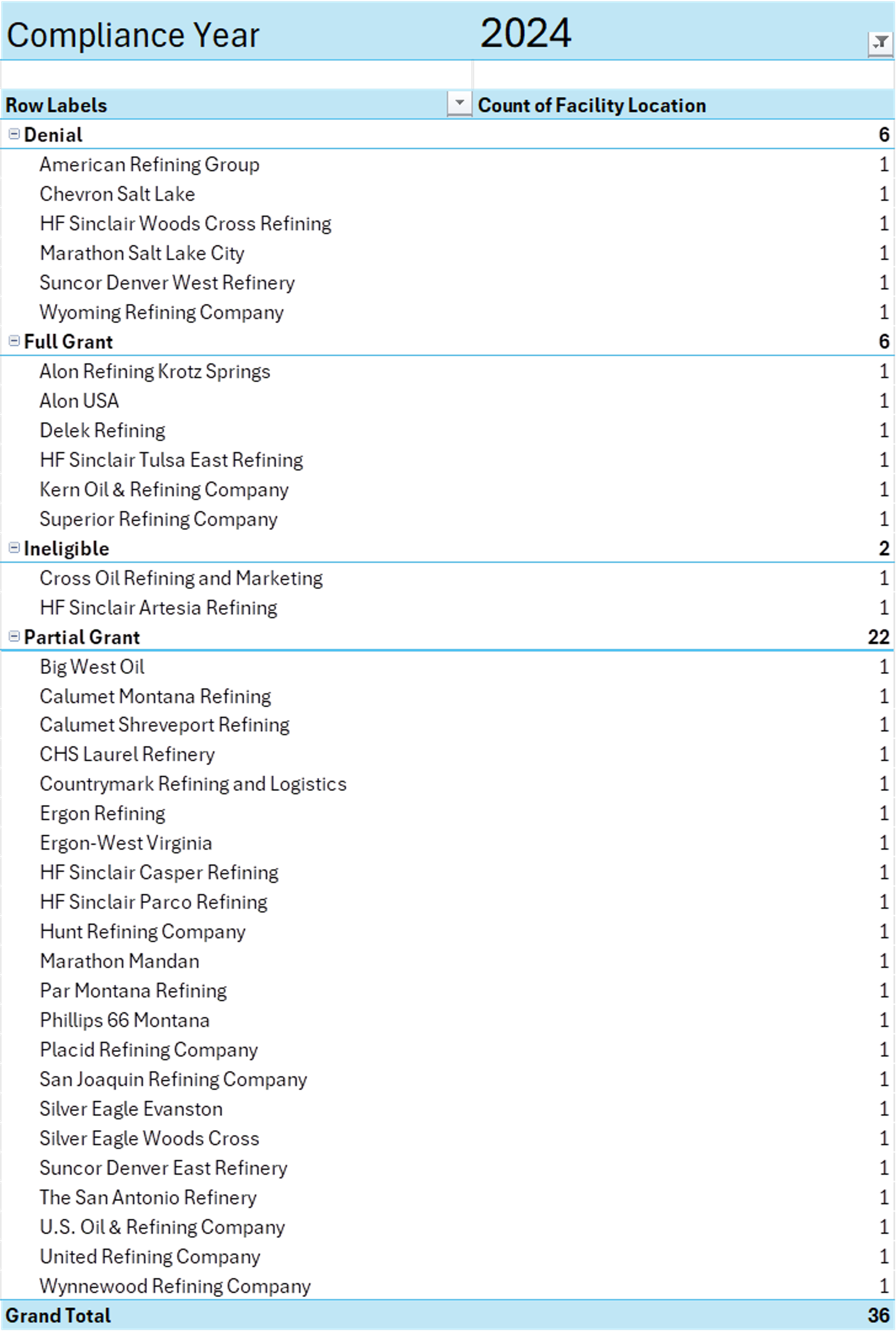Select Big West Oil row
The width and height of the screenshot is (896, 1331).
pyautogui.click(x=448, y=667)
